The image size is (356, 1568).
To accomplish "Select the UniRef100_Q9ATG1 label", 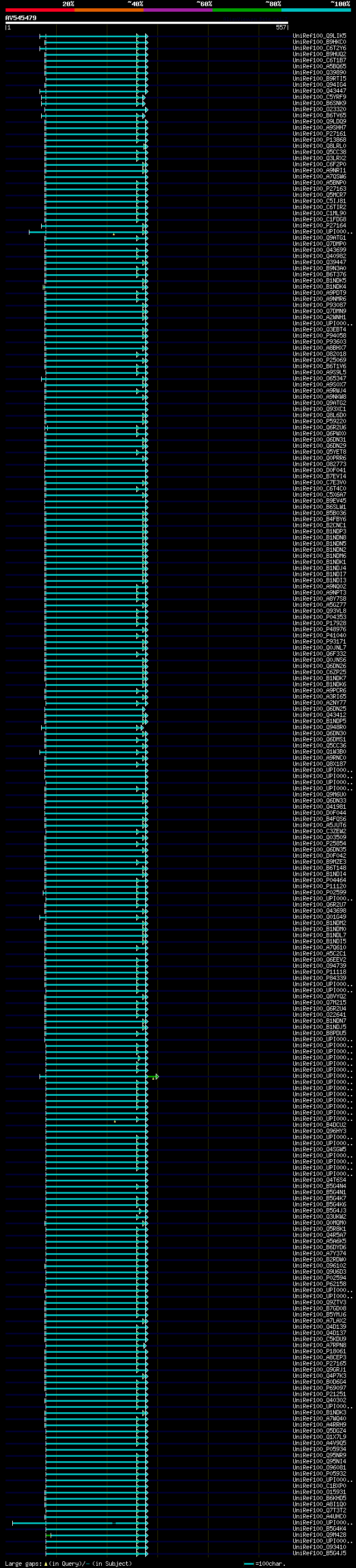I will click(x=319, y=238).
